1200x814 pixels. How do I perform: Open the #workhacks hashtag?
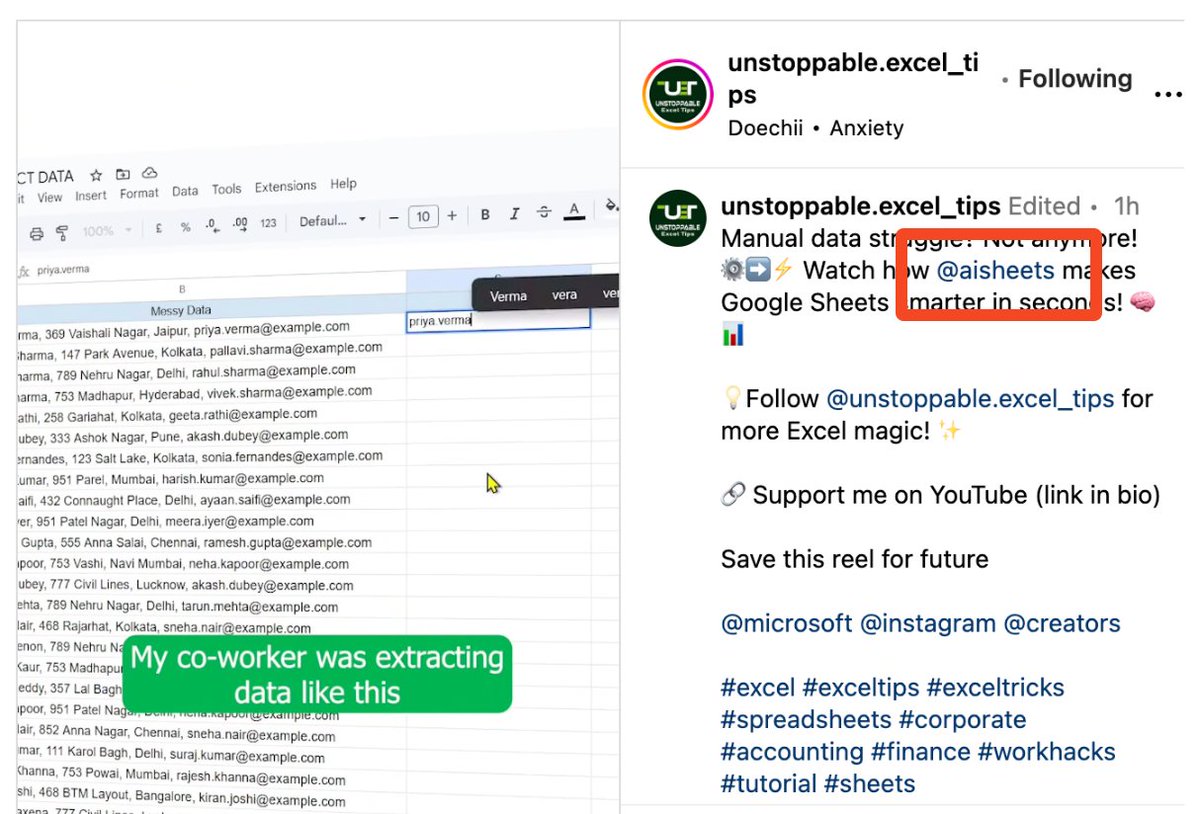point(1046,752)
